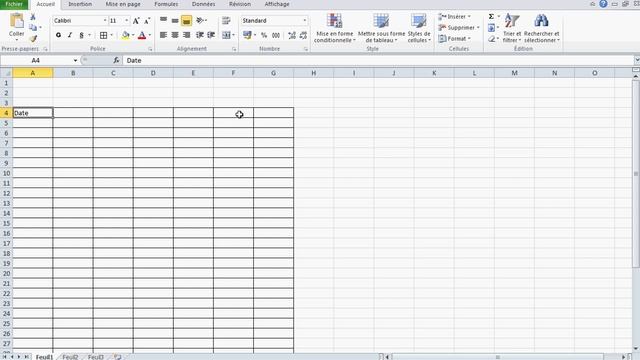Toggle wrap text automatically
640x360 pixels.
pyautogui.click(x=226, y=20)
